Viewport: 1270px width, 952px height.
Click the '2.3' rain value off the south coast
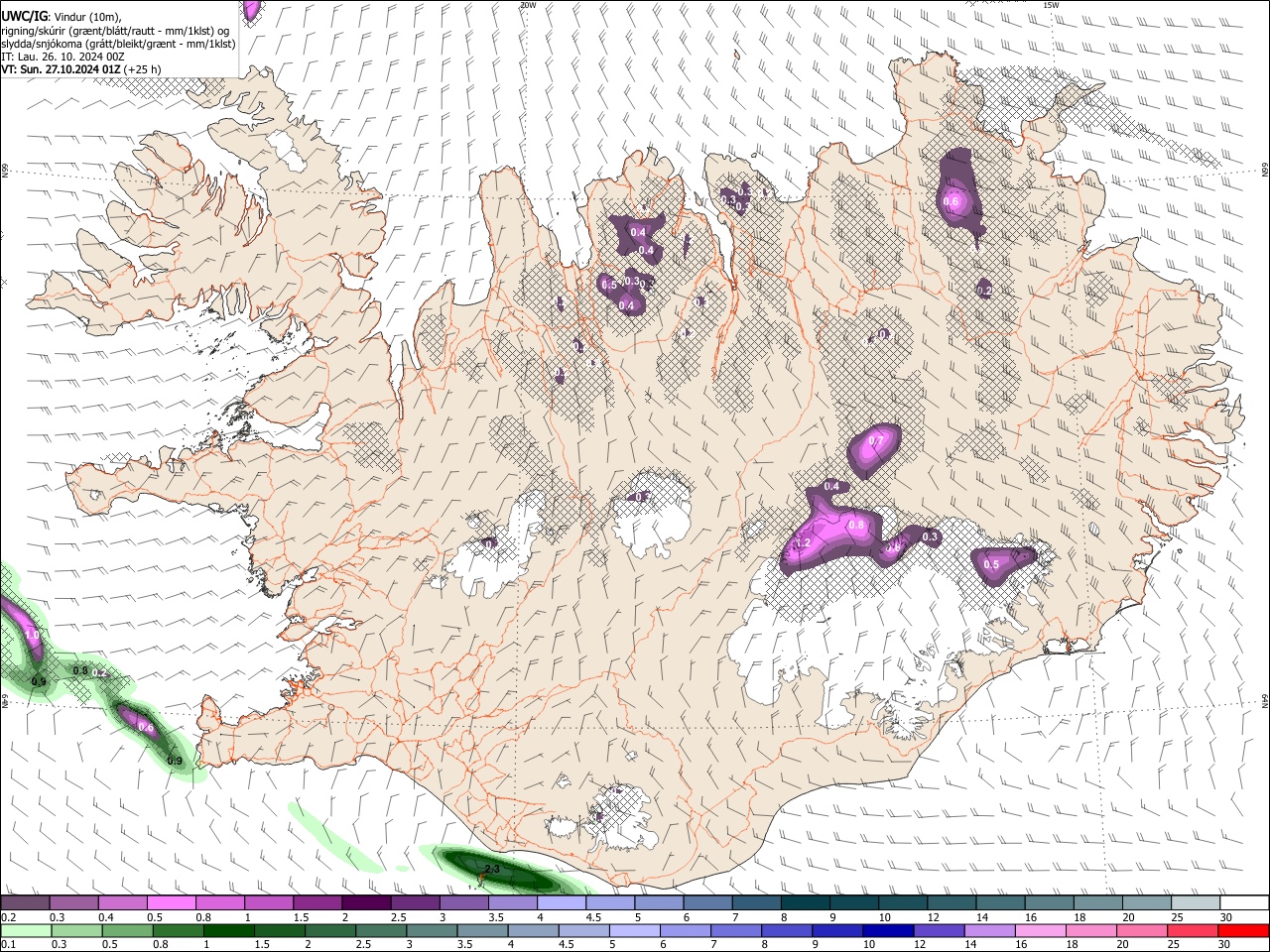coord(491,868)
